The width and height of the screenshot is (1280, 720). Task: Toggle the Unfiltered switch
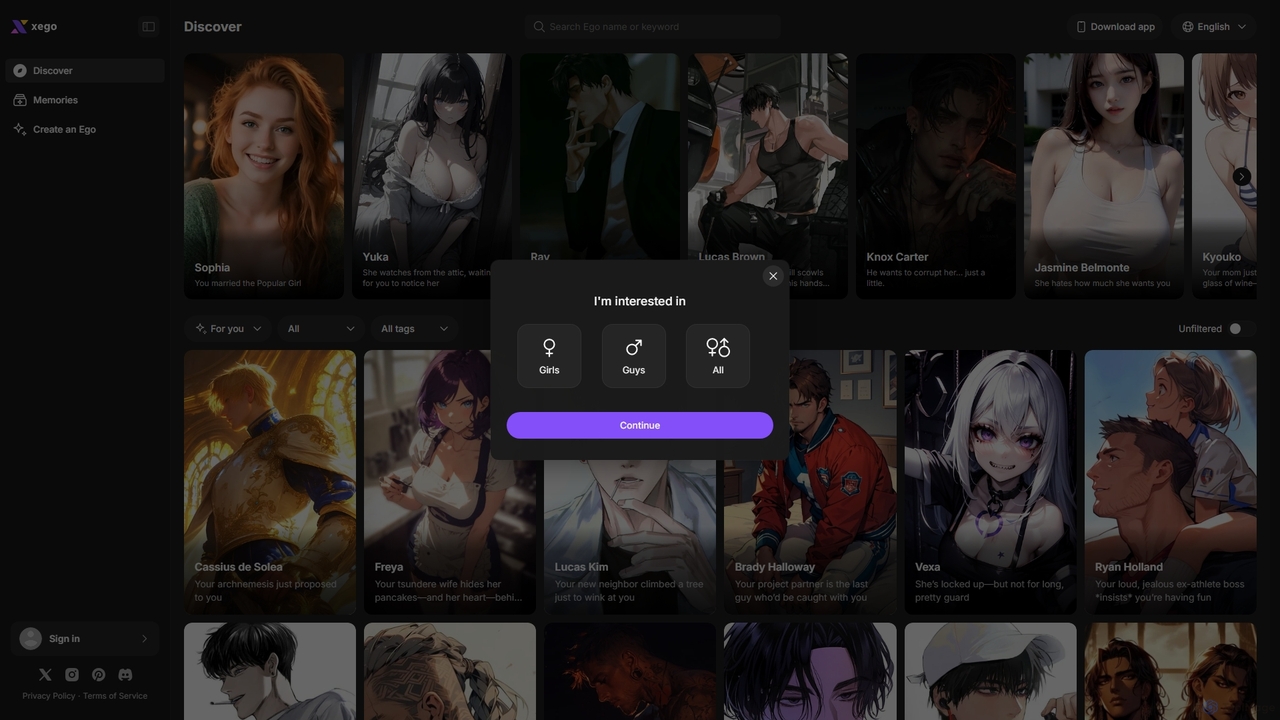click(1240, 329)
